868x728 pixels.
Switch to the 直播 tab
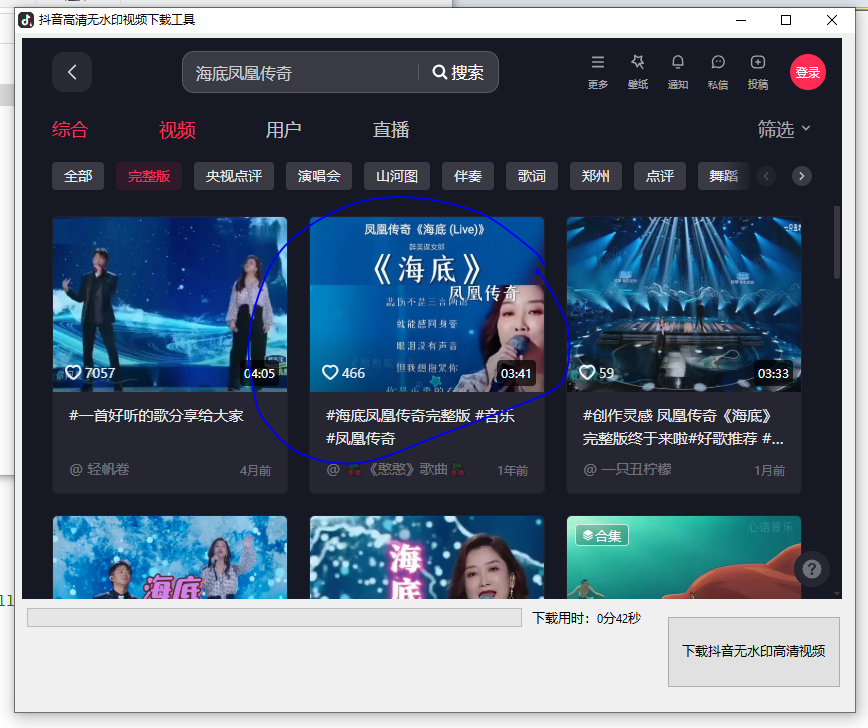pos(391,130)
